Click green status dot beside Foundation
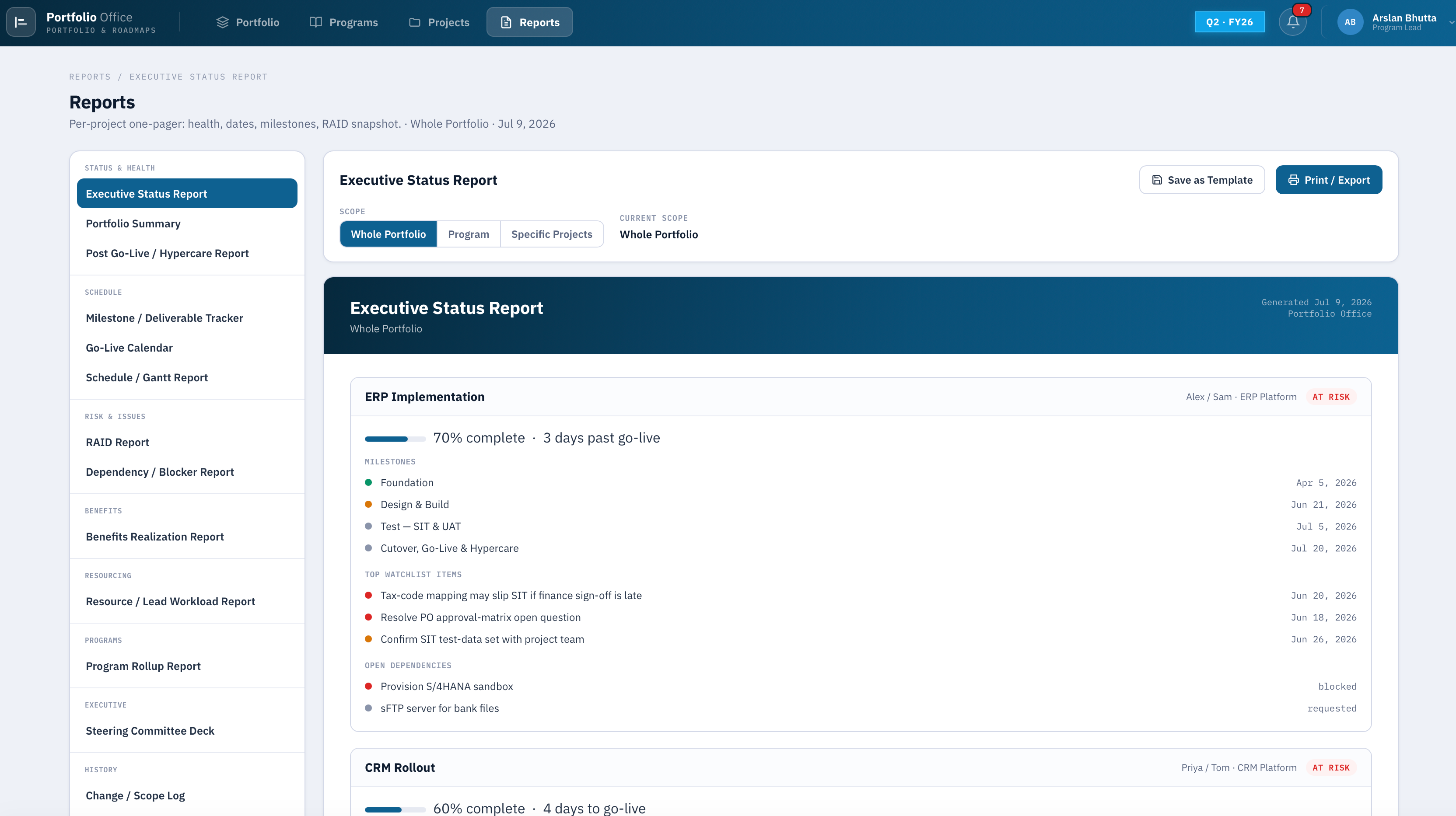The image size is (1456, 816). click(368, 483)
